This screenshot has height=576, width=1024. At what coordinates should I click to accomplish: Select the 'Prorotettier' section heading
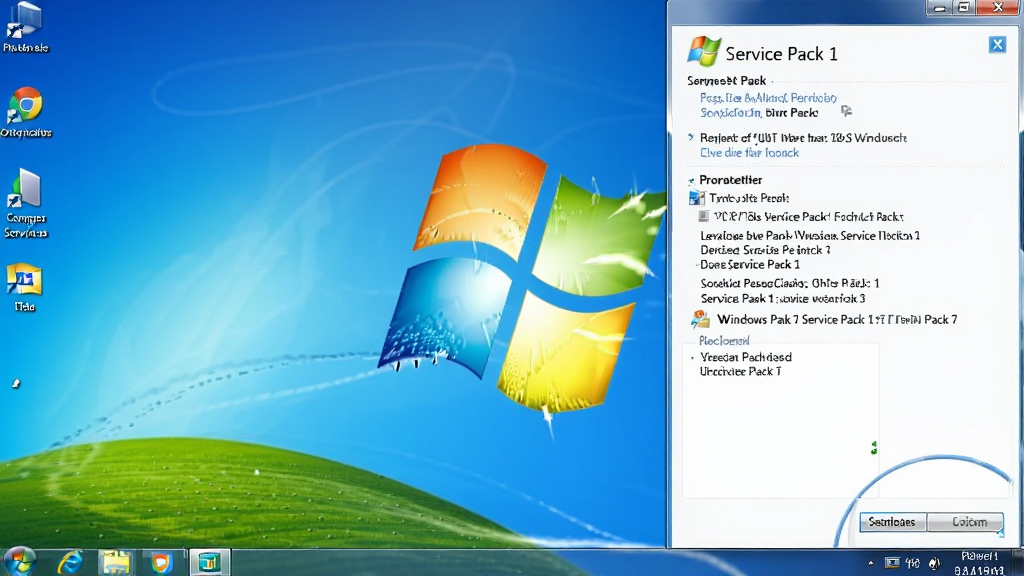pyautogui.click(x=730, y=180)
